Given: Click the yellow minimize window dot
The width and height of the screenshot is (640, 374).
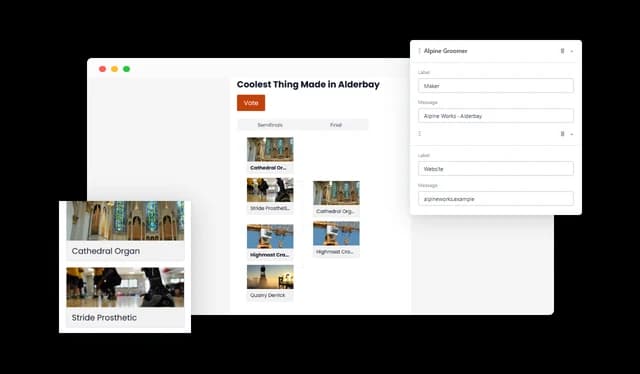Looking at the screenshot, I should tap(115, 69).
